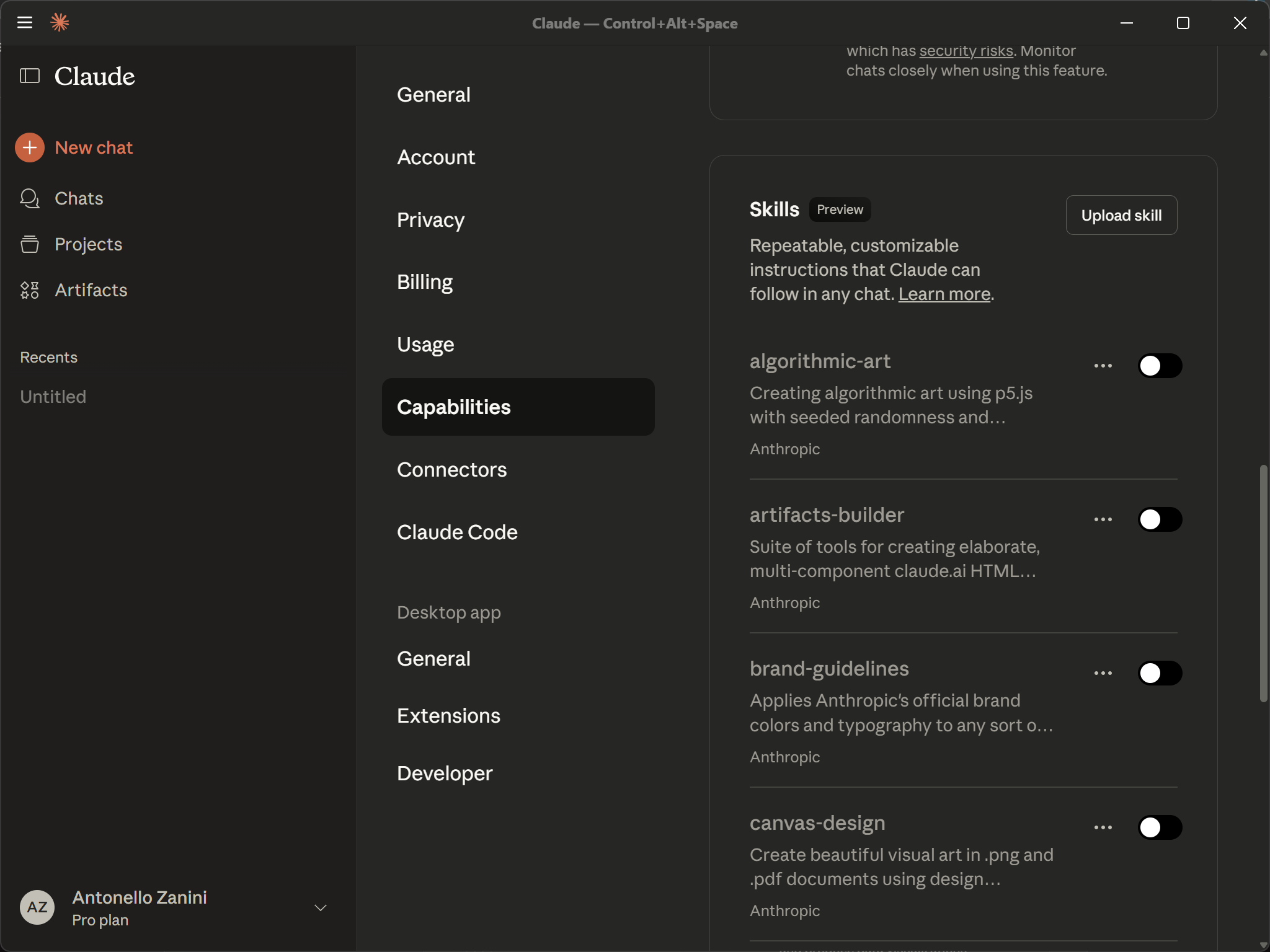Open the hamburger menu icon

pyautogui.click(x=25, y=23)
